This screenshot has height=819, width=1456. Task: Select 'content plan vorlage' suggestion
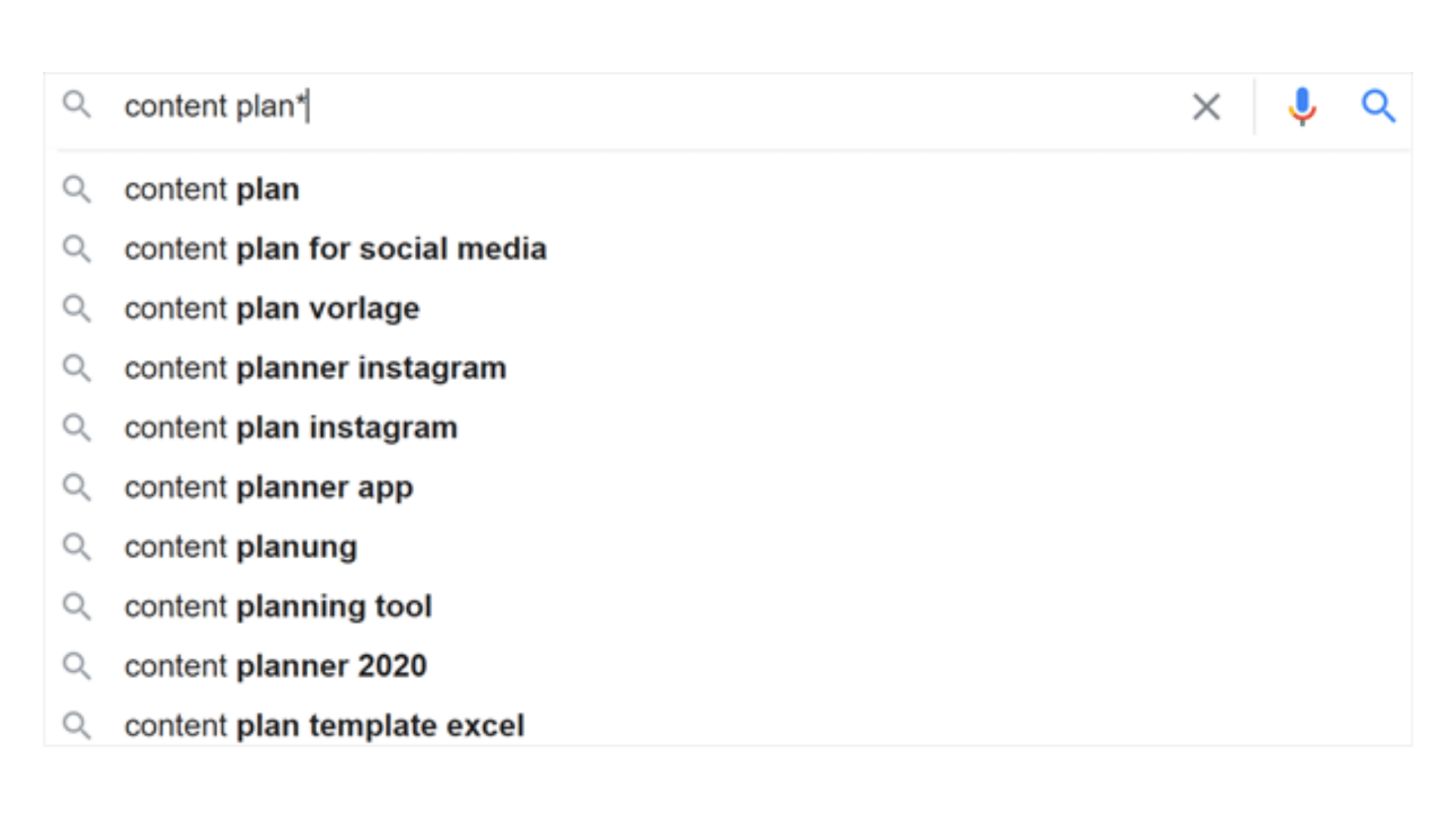pos(728,309)
